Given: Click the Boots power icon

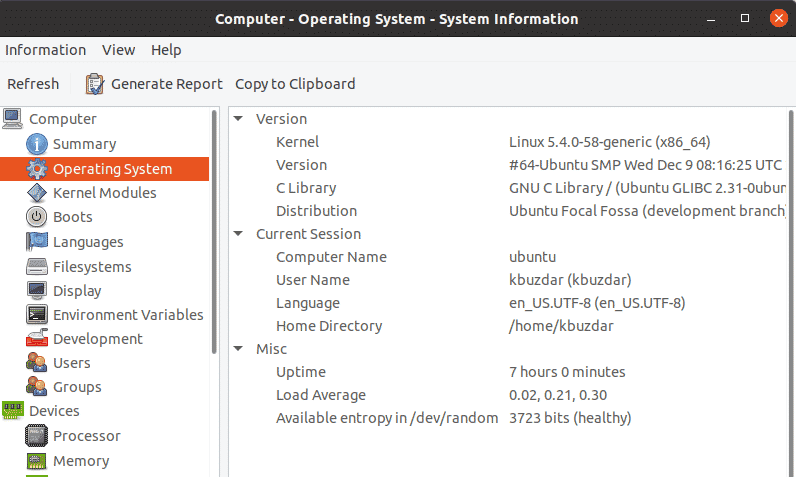Looking at the screenshot, I should coord(37,217).
